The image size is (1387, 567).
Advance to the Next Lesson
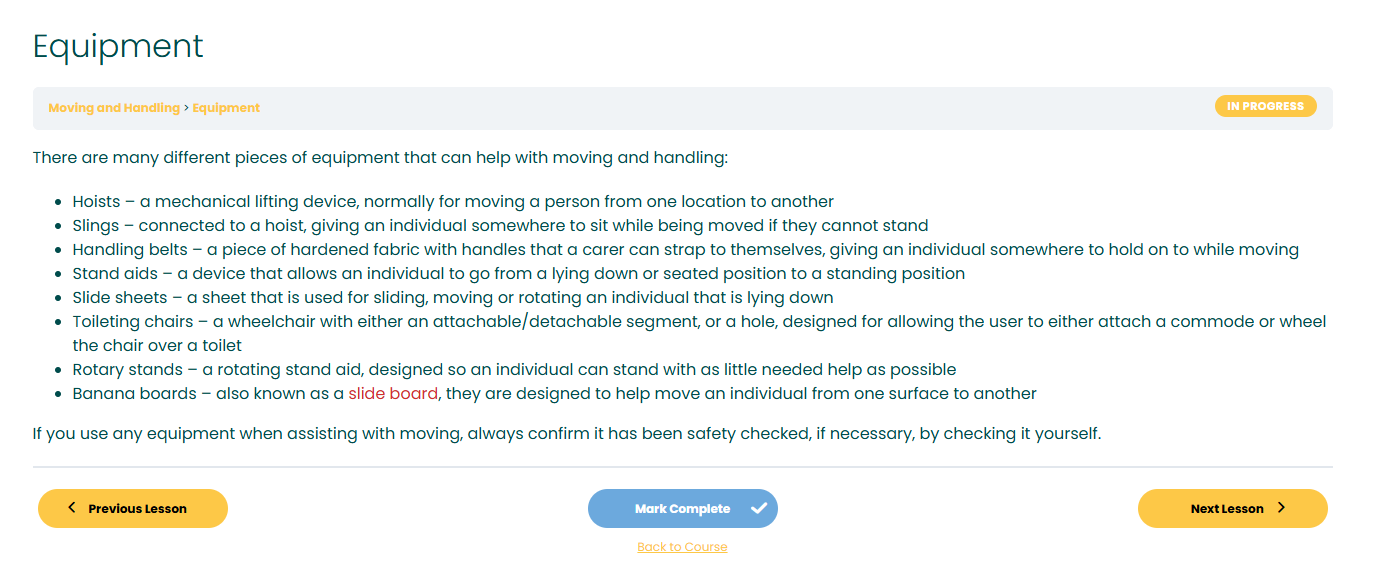coord(1233,508)
